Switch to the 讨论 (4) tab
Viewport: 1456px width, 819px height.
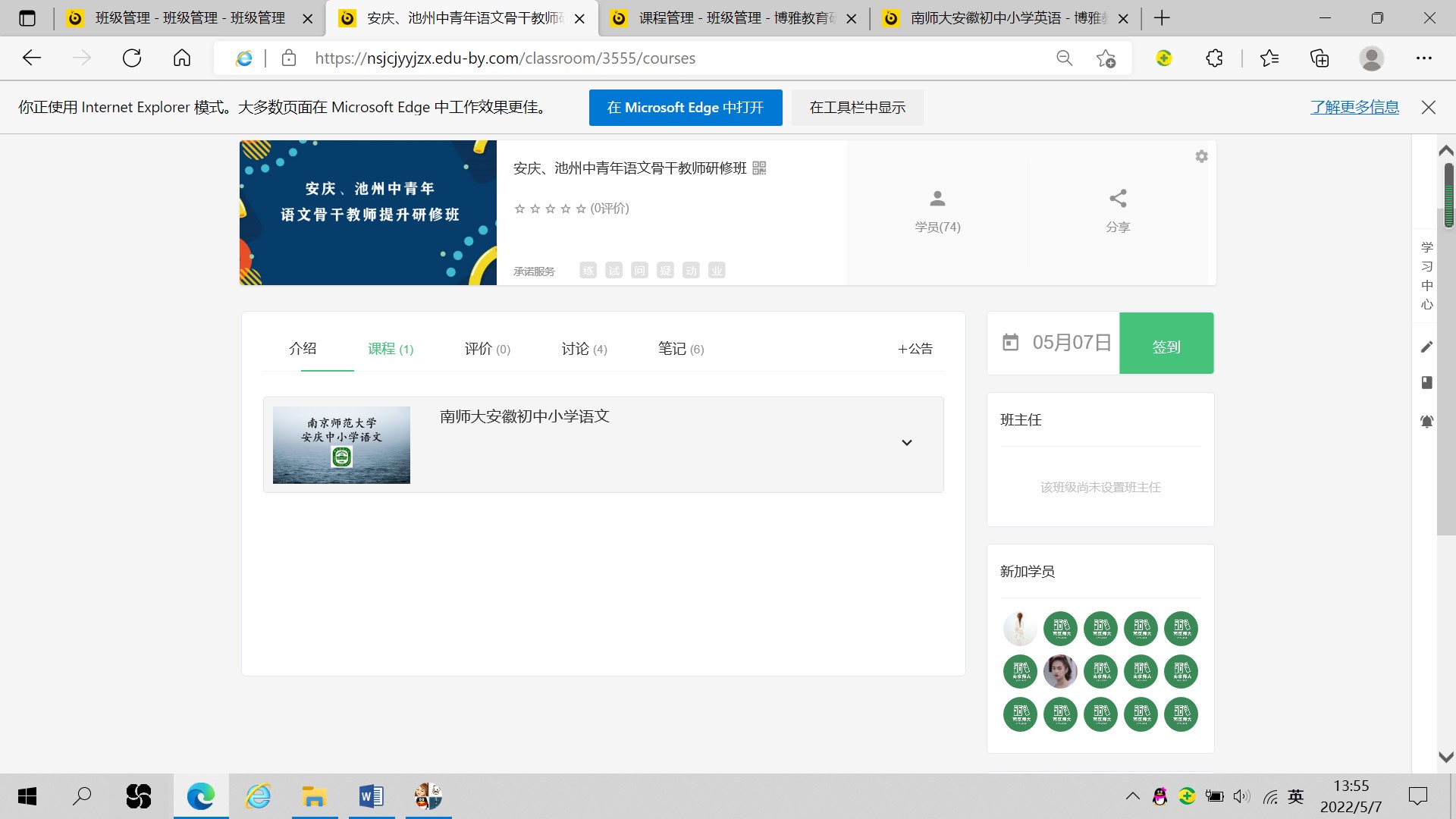584,349
